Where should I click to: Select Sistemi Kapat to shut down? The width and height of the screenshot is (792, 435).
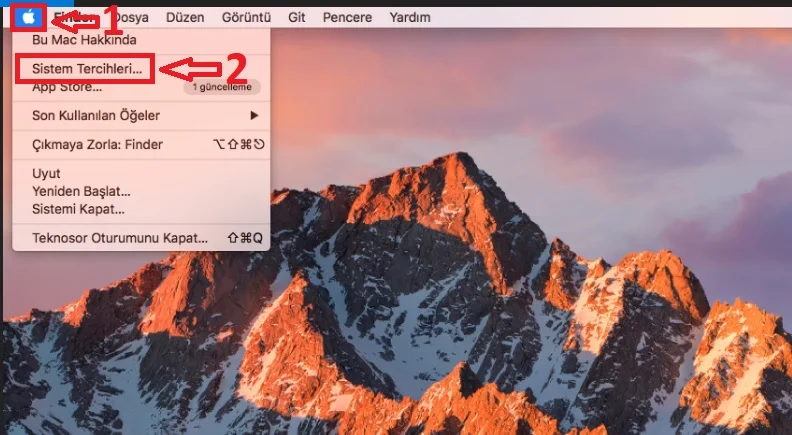pyautogui.click(x=78, y=209)
